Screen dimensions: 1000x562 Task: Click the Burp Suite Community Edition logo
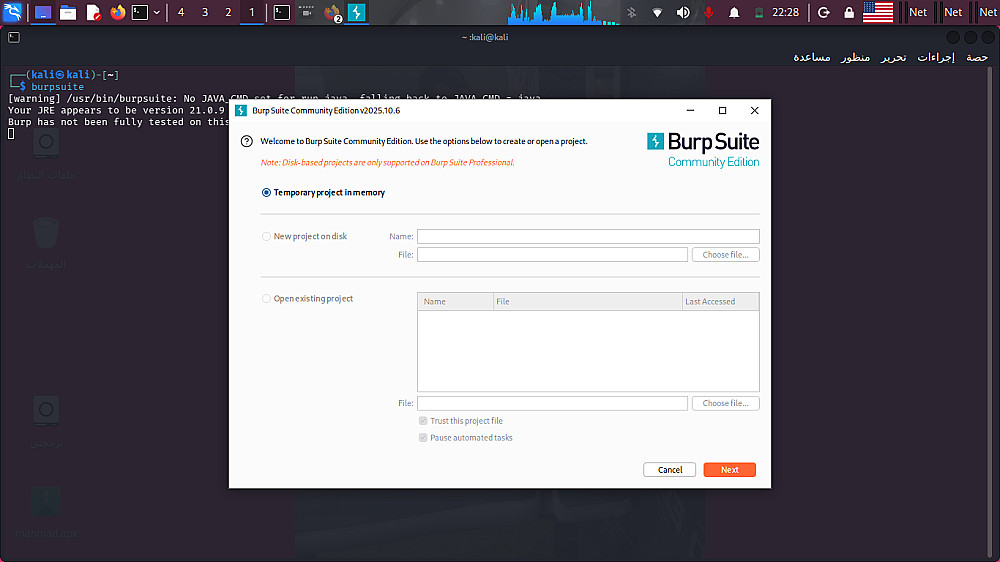pyautogui.click(x=703, y=150)
